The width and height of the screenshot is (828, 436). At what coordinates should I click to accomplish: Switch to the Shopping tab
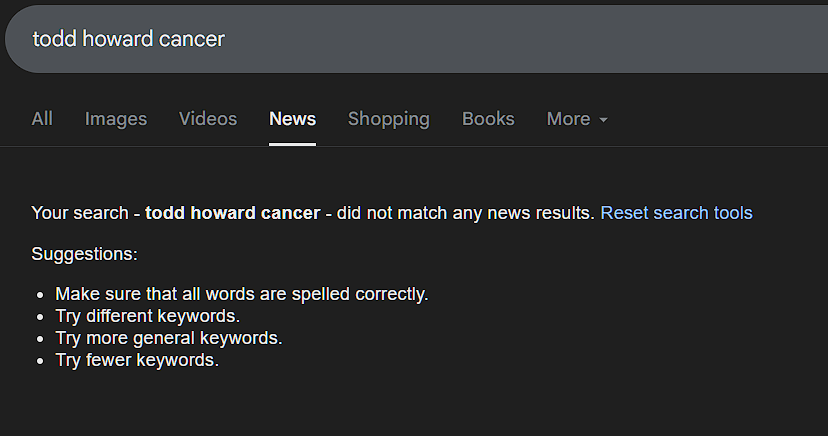tap(389, 119)
